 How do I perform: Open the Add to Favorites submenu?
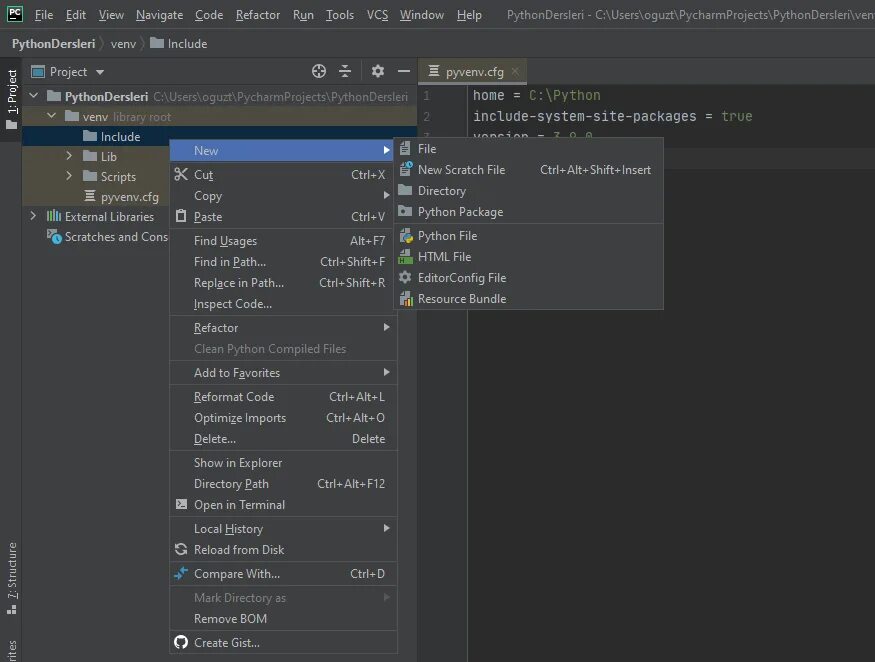pos(283,372)
